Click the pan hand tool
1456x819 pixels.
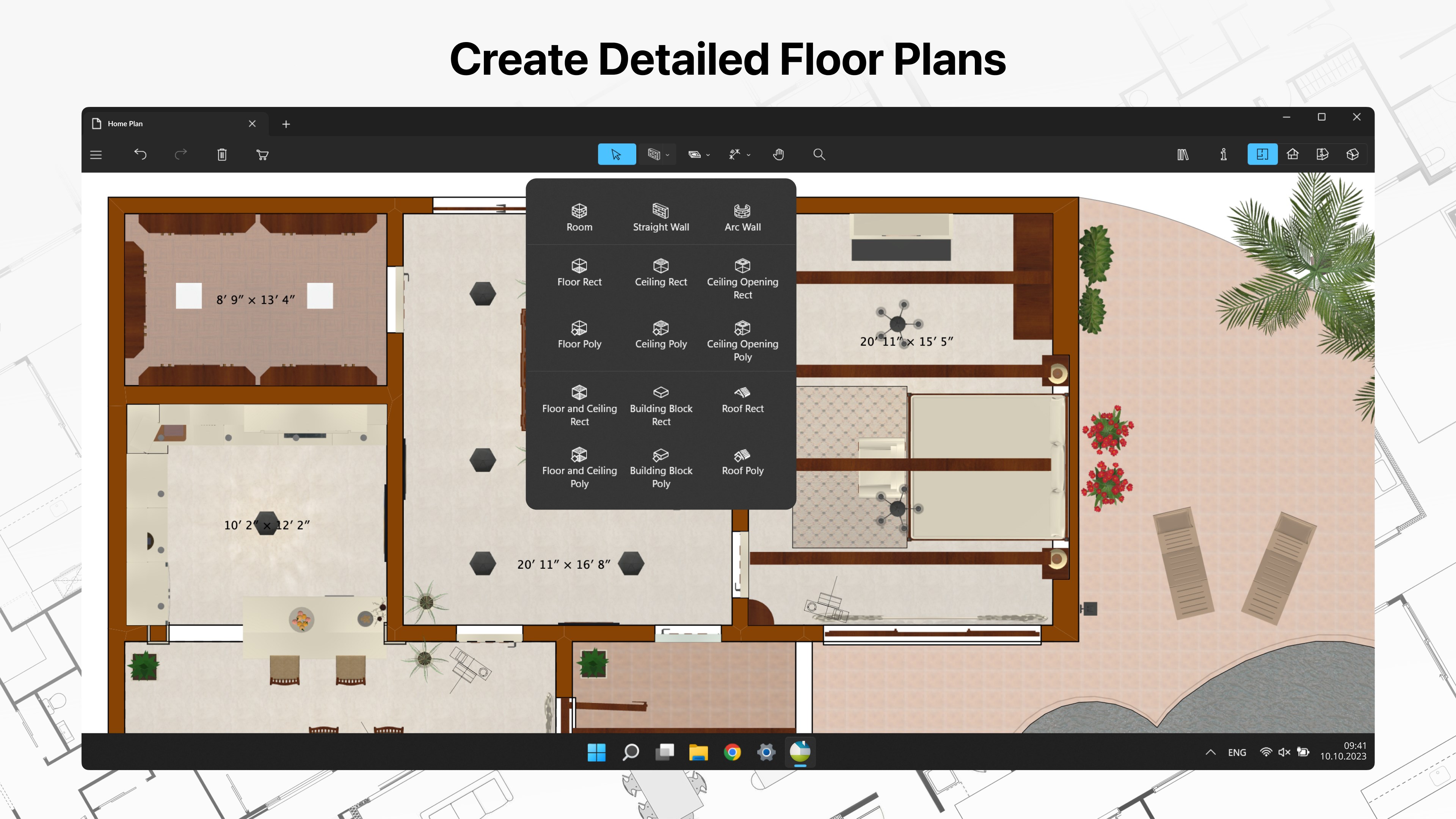(778, 154)
